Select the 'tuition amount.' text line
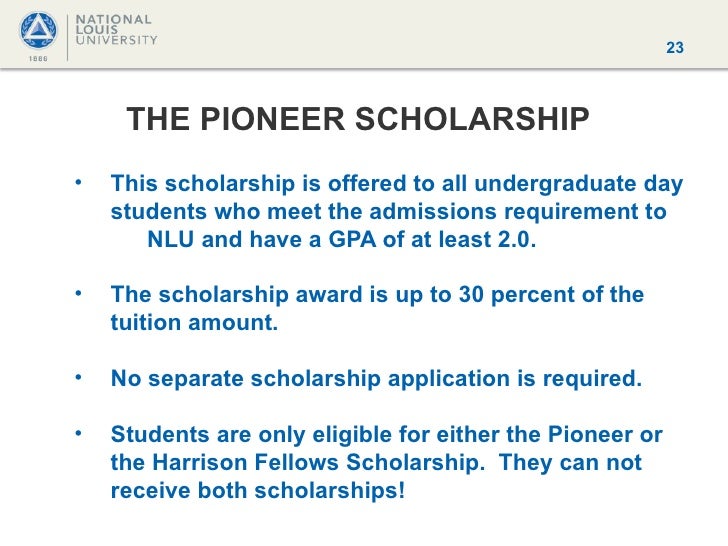The width and height of the screenshot is (728, 546). coord(194,323)
